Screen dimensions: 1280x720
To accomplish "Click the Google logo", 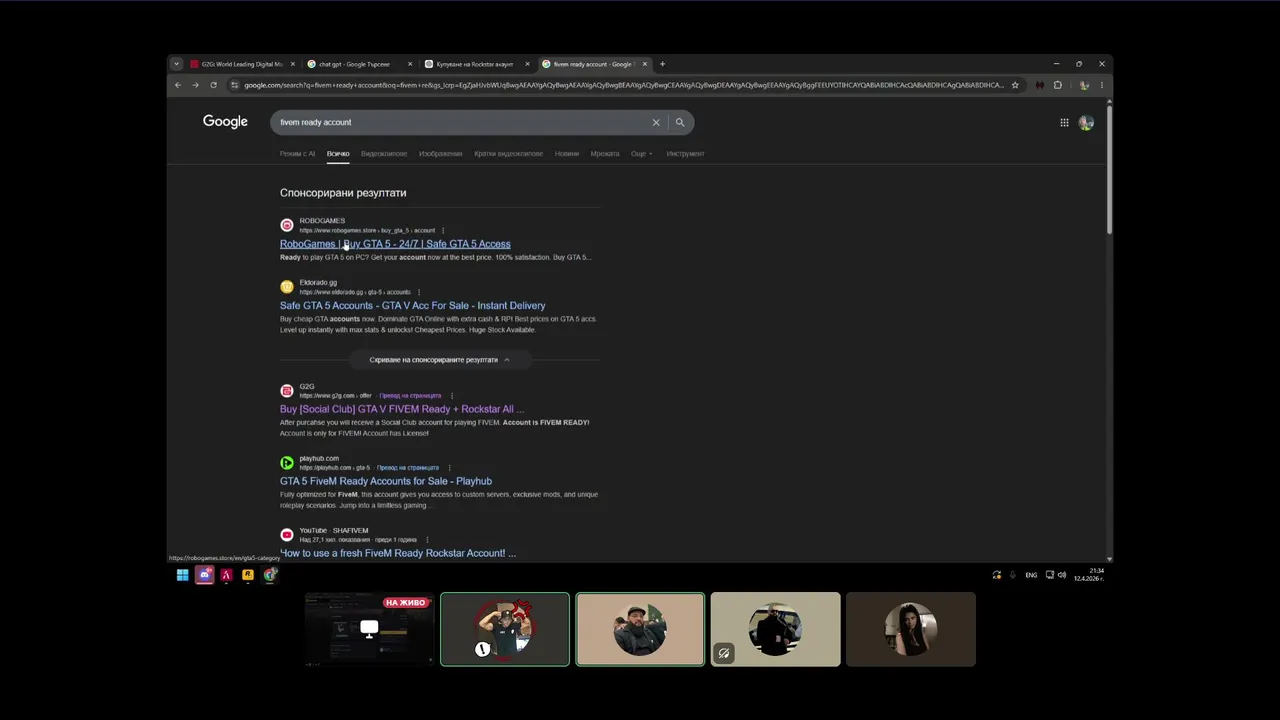I will [225, 121].
